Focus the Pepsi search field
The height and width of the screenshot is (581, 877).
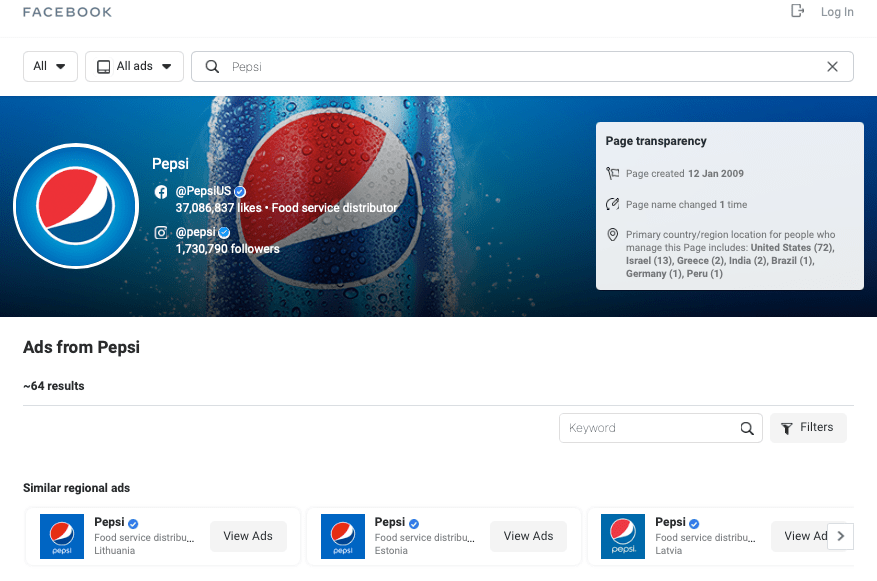coord(522,67)
